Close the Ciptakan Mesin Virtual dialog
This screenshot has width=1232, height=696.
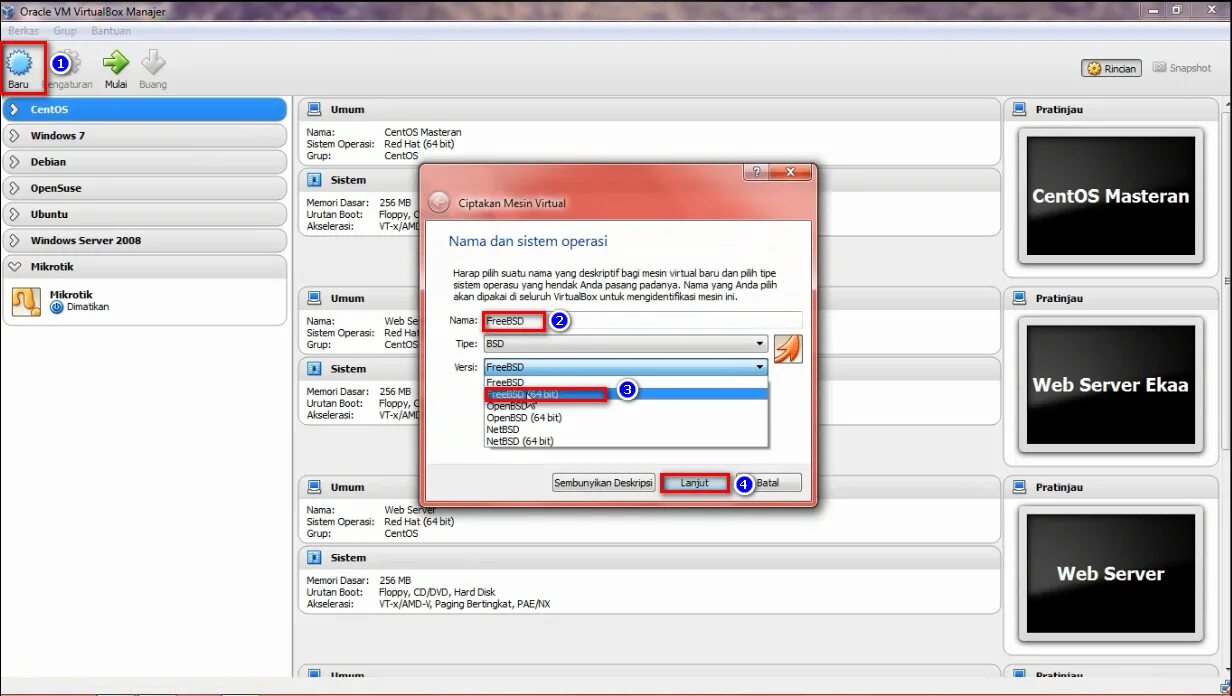tap(791, 172)
